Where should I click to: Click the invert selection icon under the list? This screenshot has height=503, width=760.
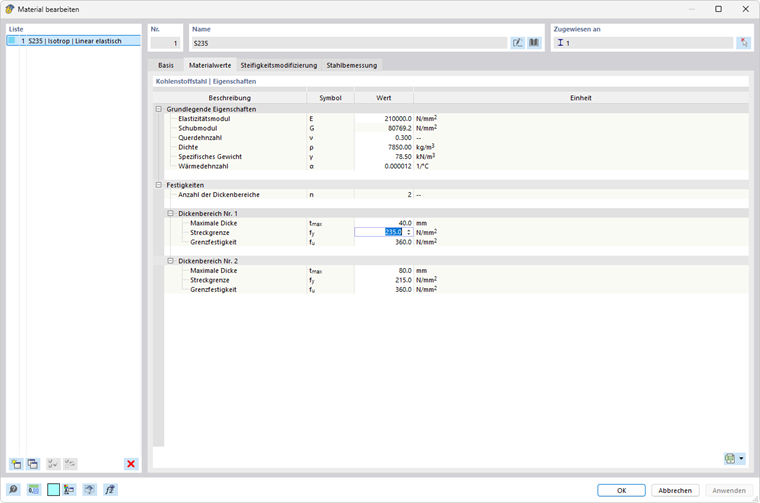point(70,464)
